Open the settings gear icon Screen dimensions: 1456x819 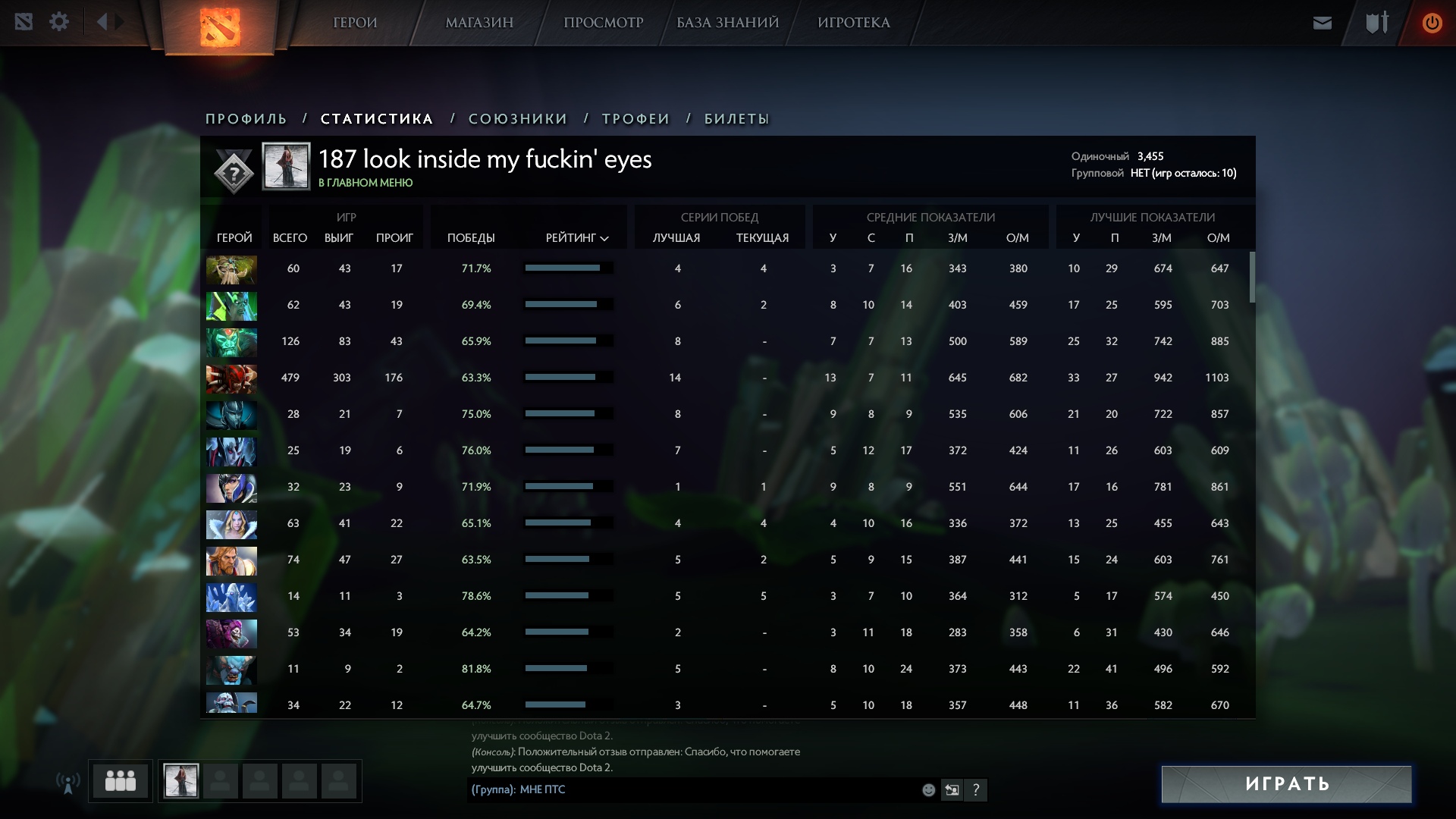59,22
